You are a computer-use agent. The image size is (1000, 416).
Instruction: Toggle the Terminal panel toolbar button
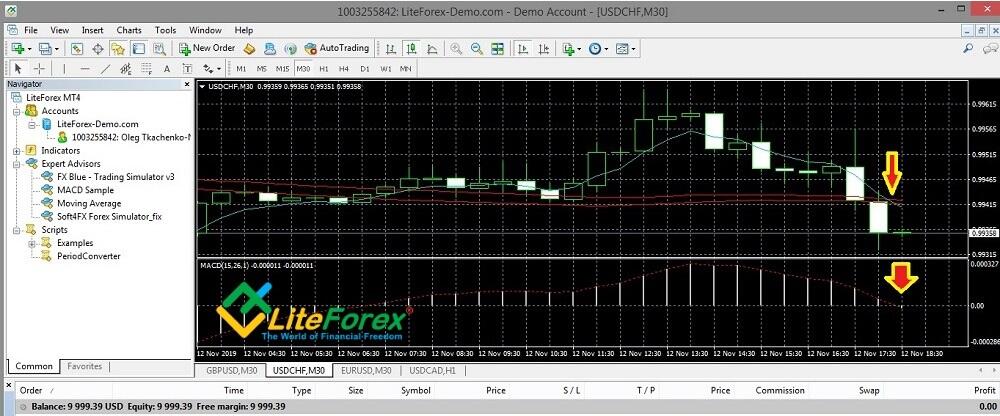point(138,48)
